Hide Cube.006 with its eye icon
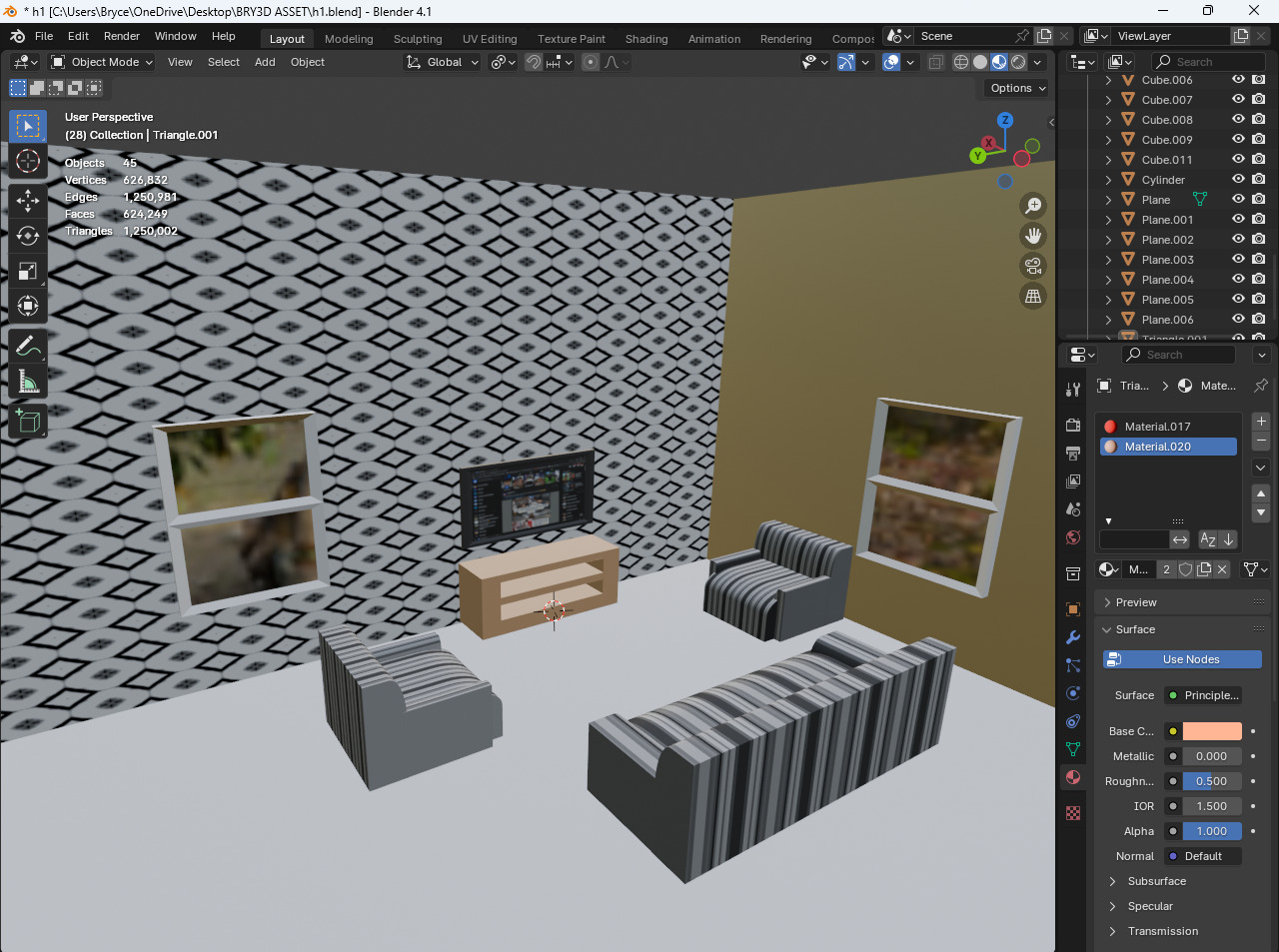The width and height of the screenshot is (1279, 952). tap(1238, 80)
